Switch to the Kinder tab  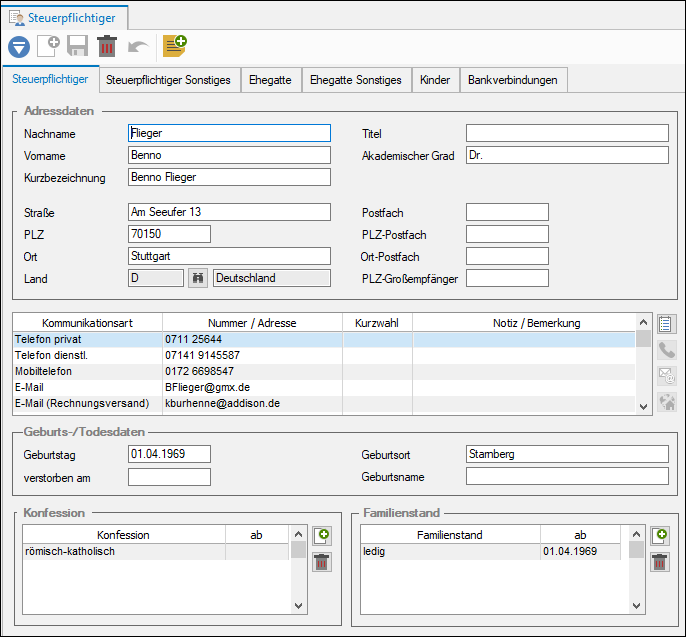(435, 80)
